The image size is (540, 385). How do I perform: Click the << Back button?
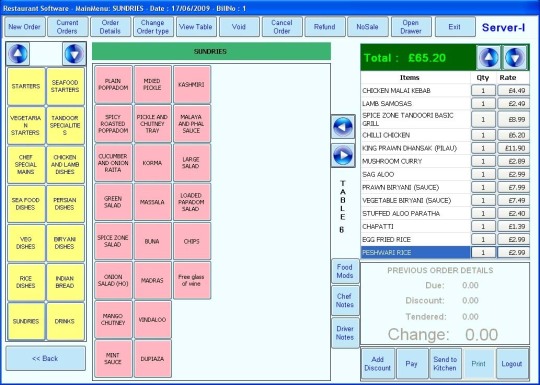click(x=45, y=358)
